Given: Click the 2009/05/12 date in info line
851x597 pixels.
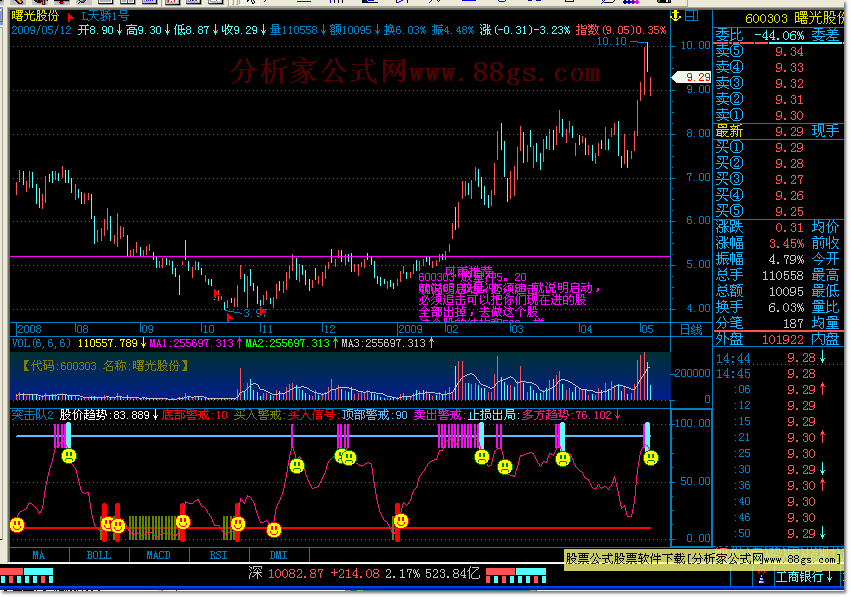Looking at the screenshot, I should click(41, 30).
